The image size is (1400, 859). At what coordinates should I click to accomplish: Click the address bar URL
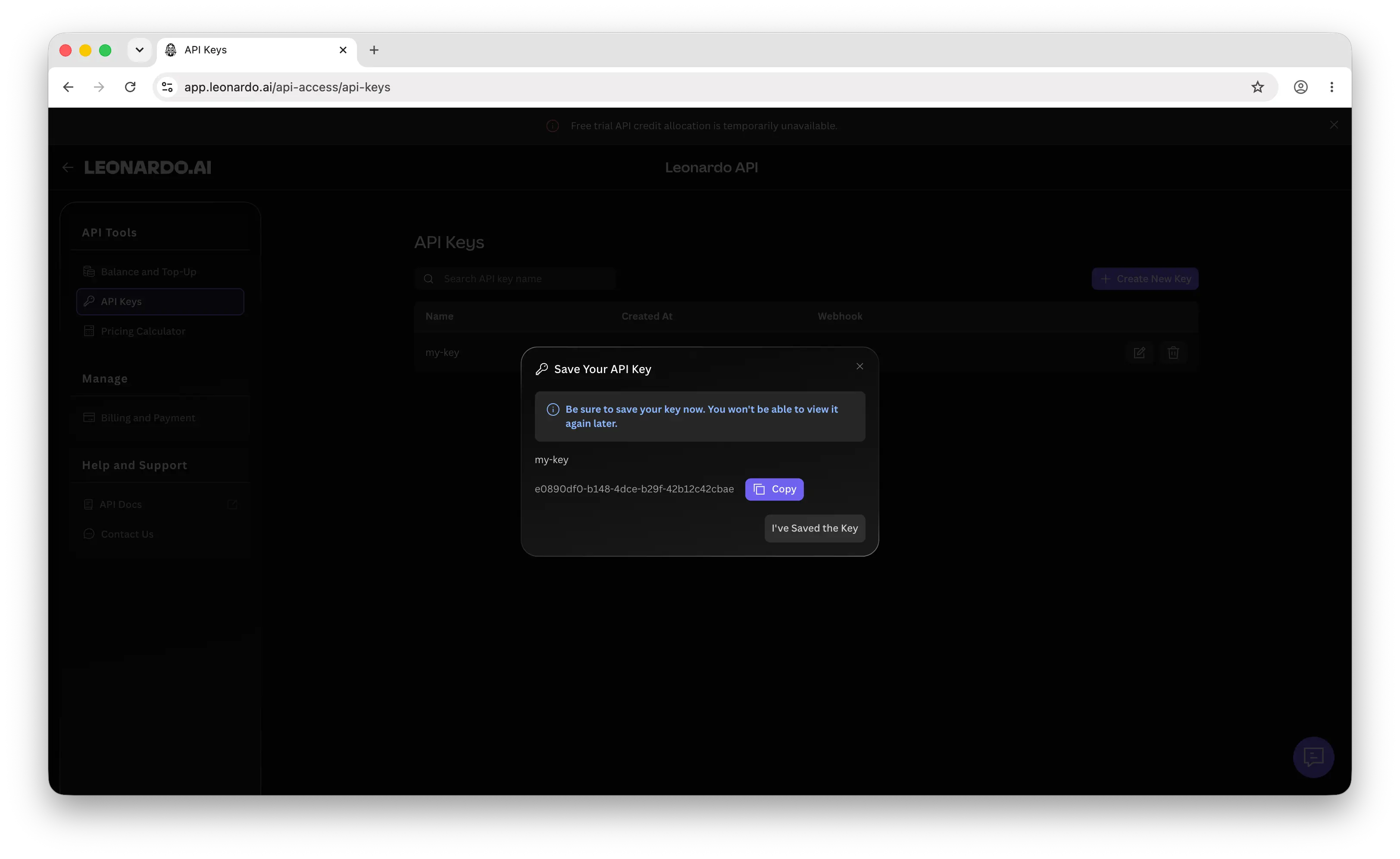coord(287,87)
